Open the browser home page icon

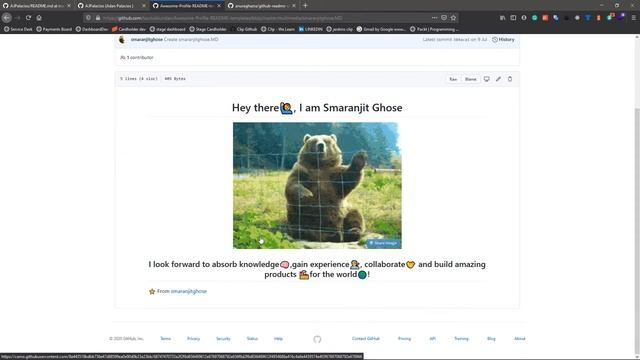[39, 18]
